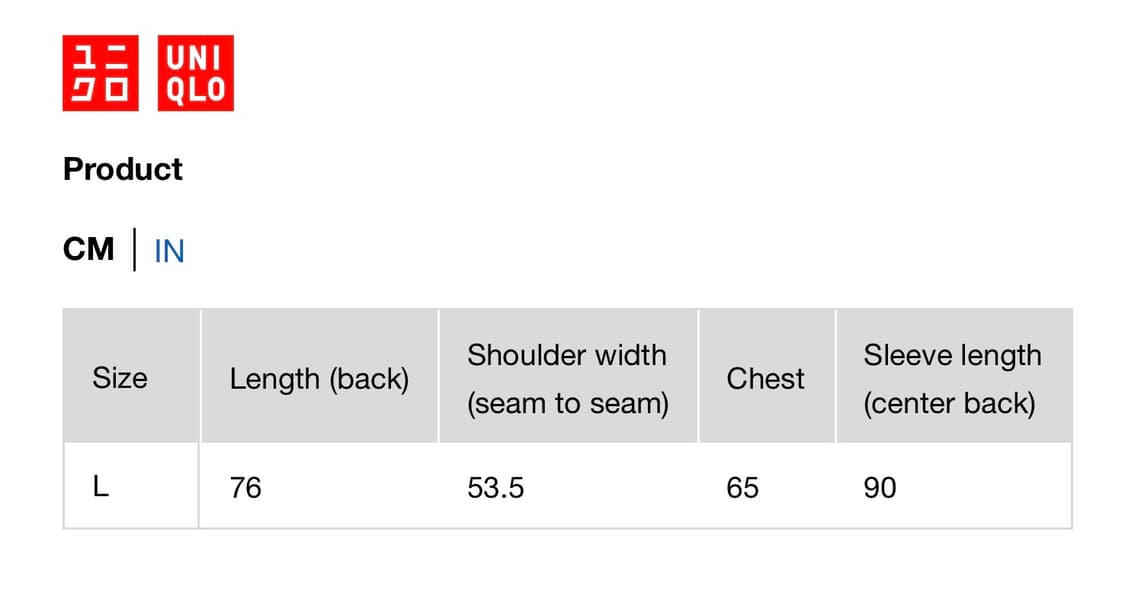The image size is (1125, 593).
Task: Click the Shoulder width column header
Action: (x=567, y=378)
